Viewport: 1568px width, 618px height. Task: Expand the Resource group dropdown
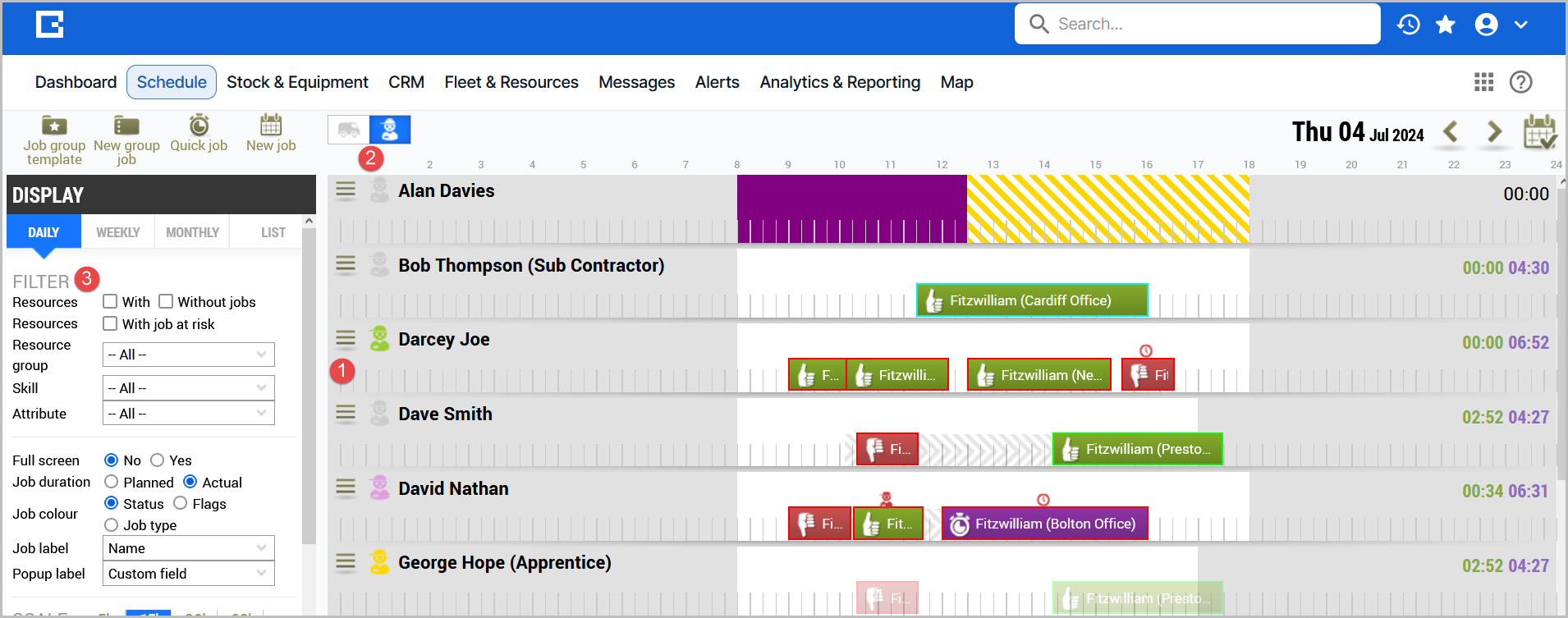click(x=189, y=355)
